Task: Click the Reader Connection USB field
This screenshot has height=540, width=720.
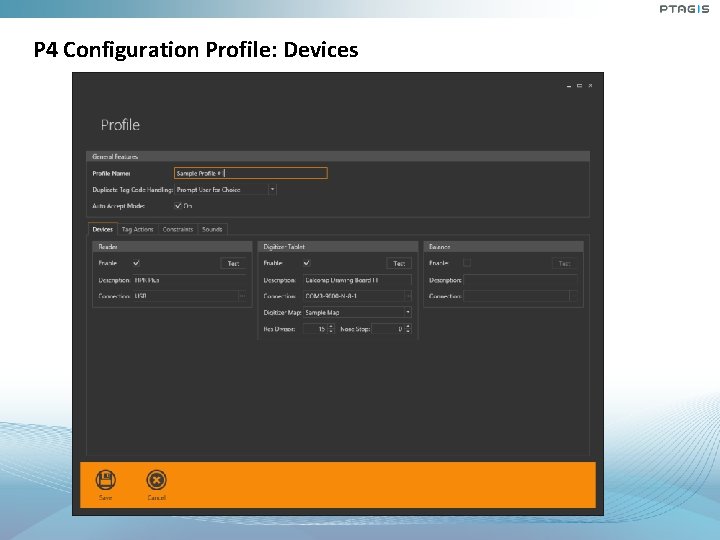Action: click(186, 296)
